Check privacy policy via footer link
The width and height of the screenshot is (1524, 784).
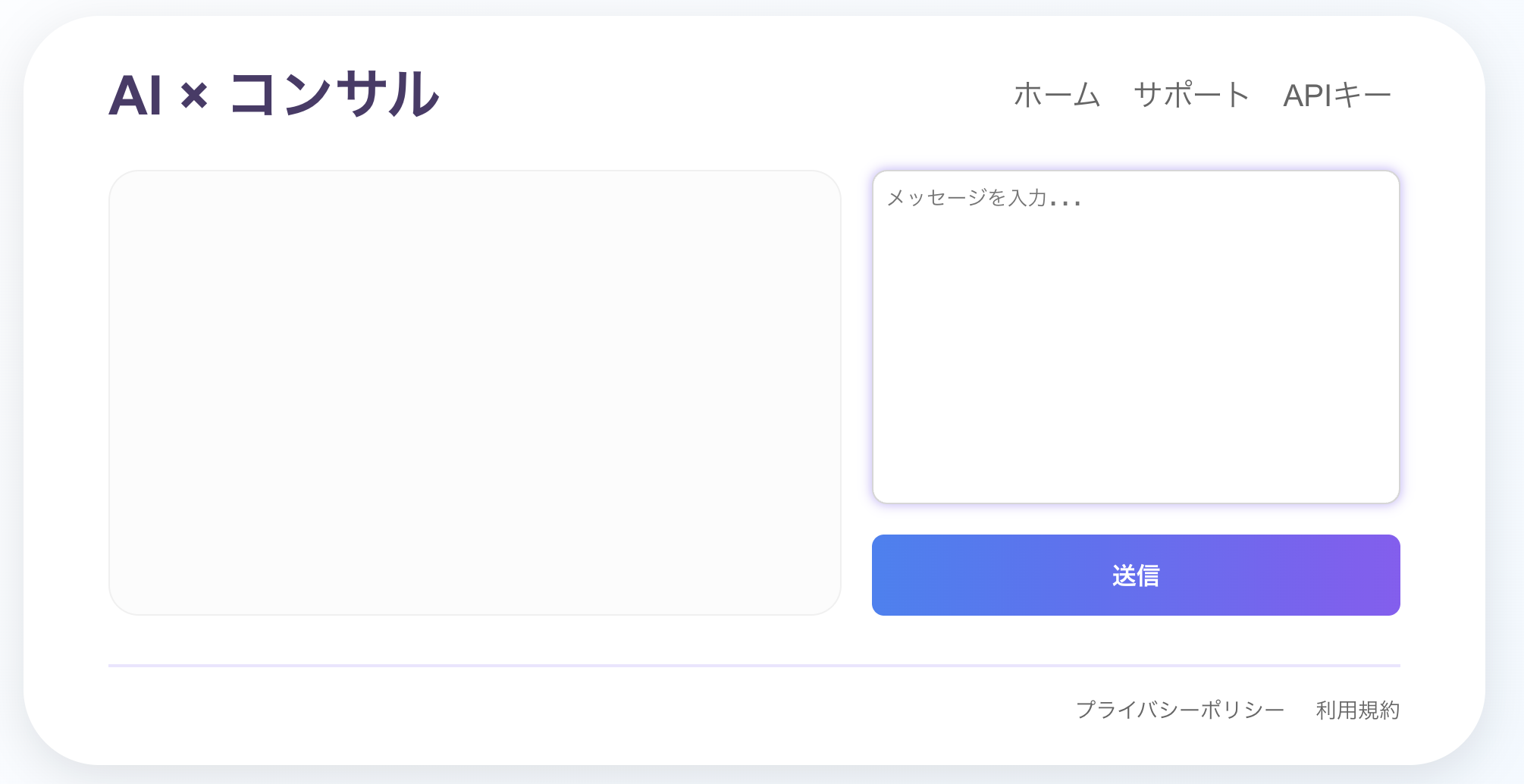(1180, 710)
